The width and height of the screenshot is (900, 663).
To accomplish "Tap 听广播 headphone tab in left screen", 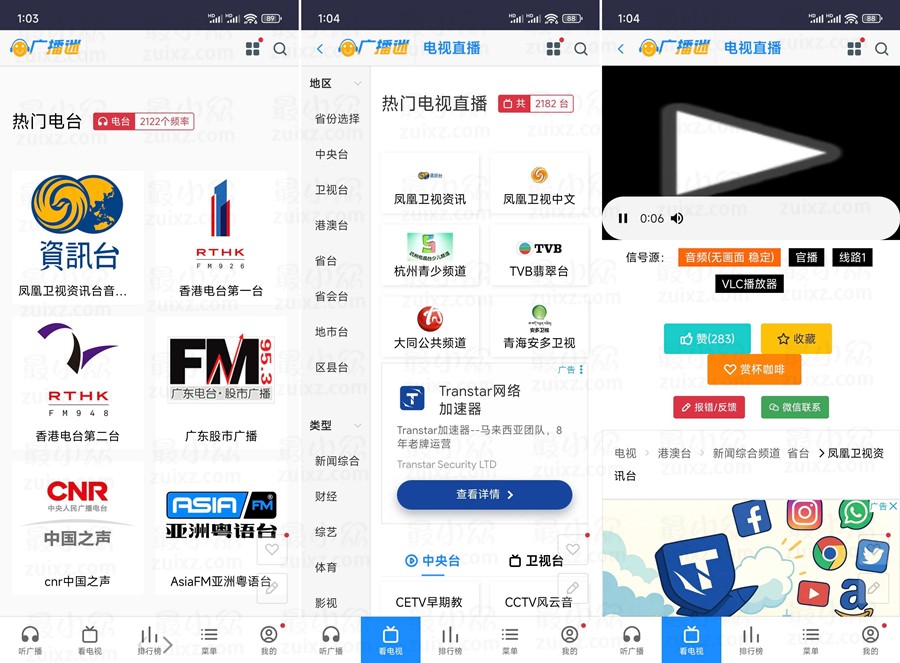I will click(x=30, y=639).
